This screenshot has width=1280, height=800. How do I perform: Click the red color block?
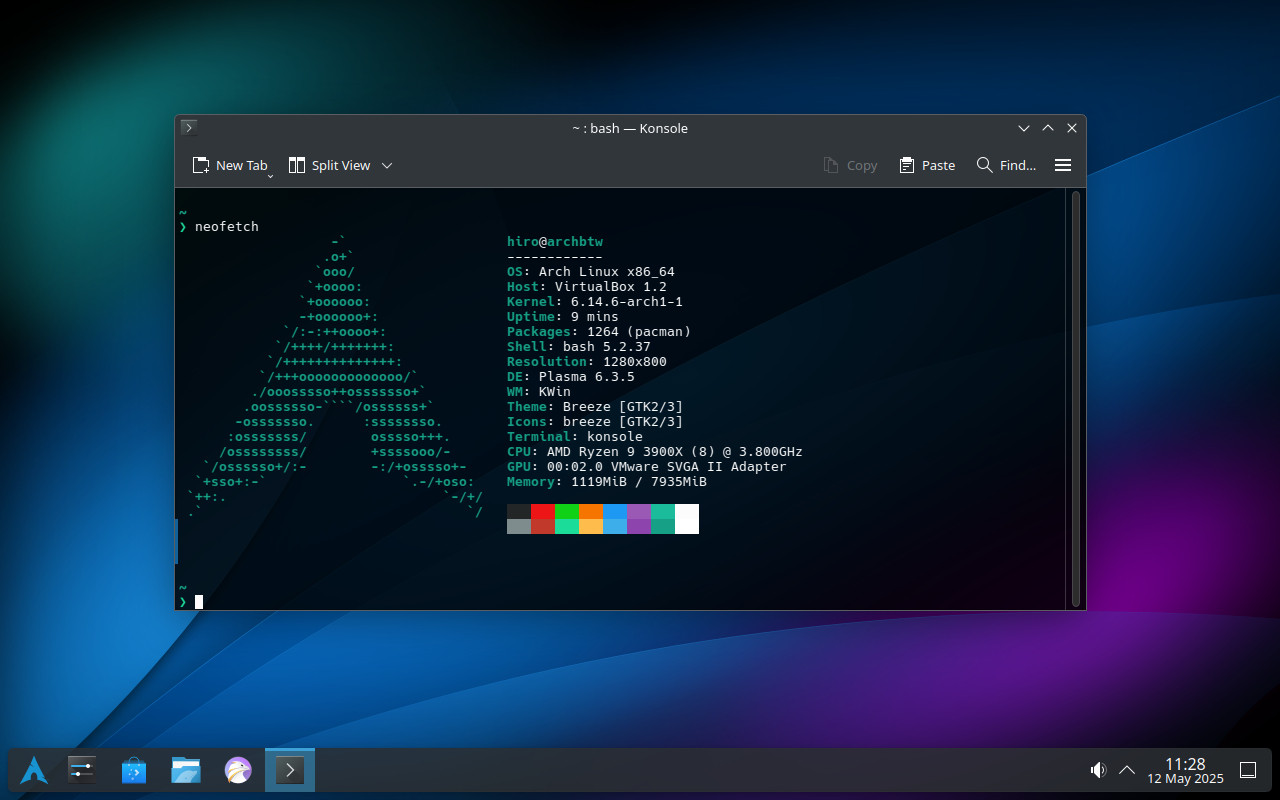tap(543, 511)
